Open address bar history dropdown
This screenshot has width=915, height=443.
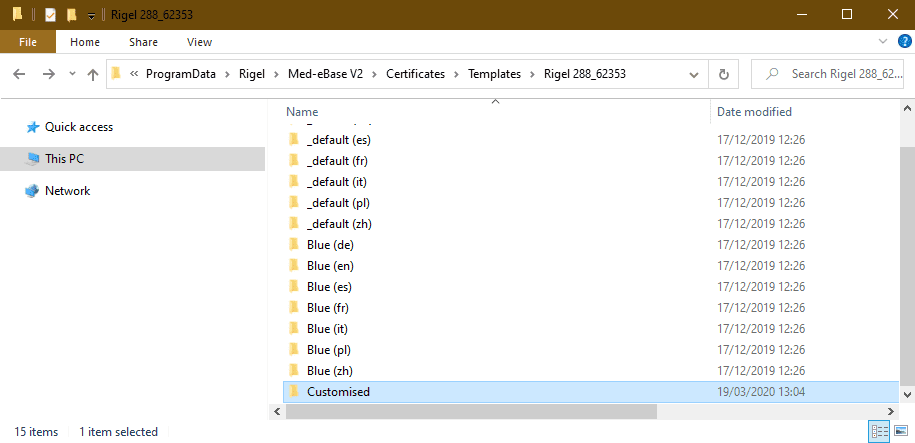693,74
